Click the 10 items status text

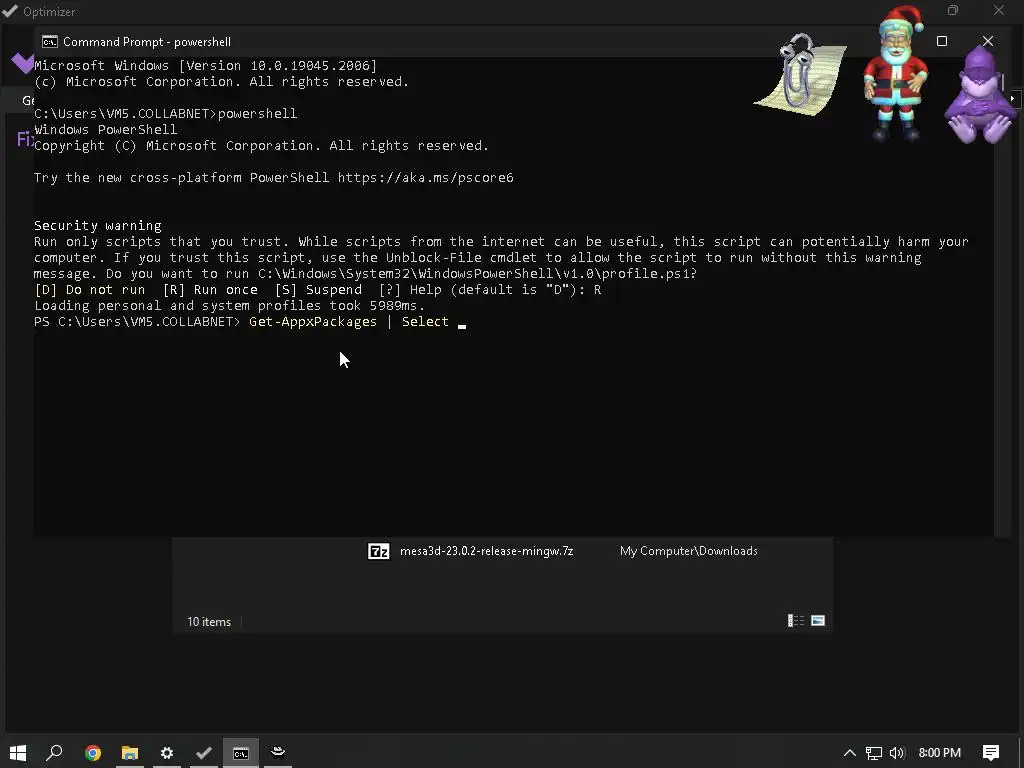[x=209, y=622]
